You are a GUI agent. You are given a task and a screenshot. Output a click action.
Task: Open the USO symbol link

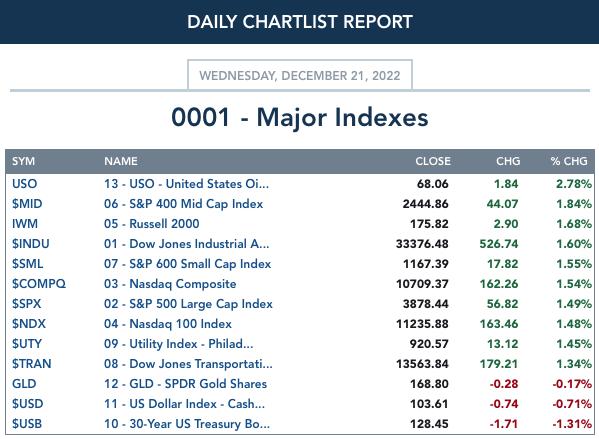click(x=24, y=184)
